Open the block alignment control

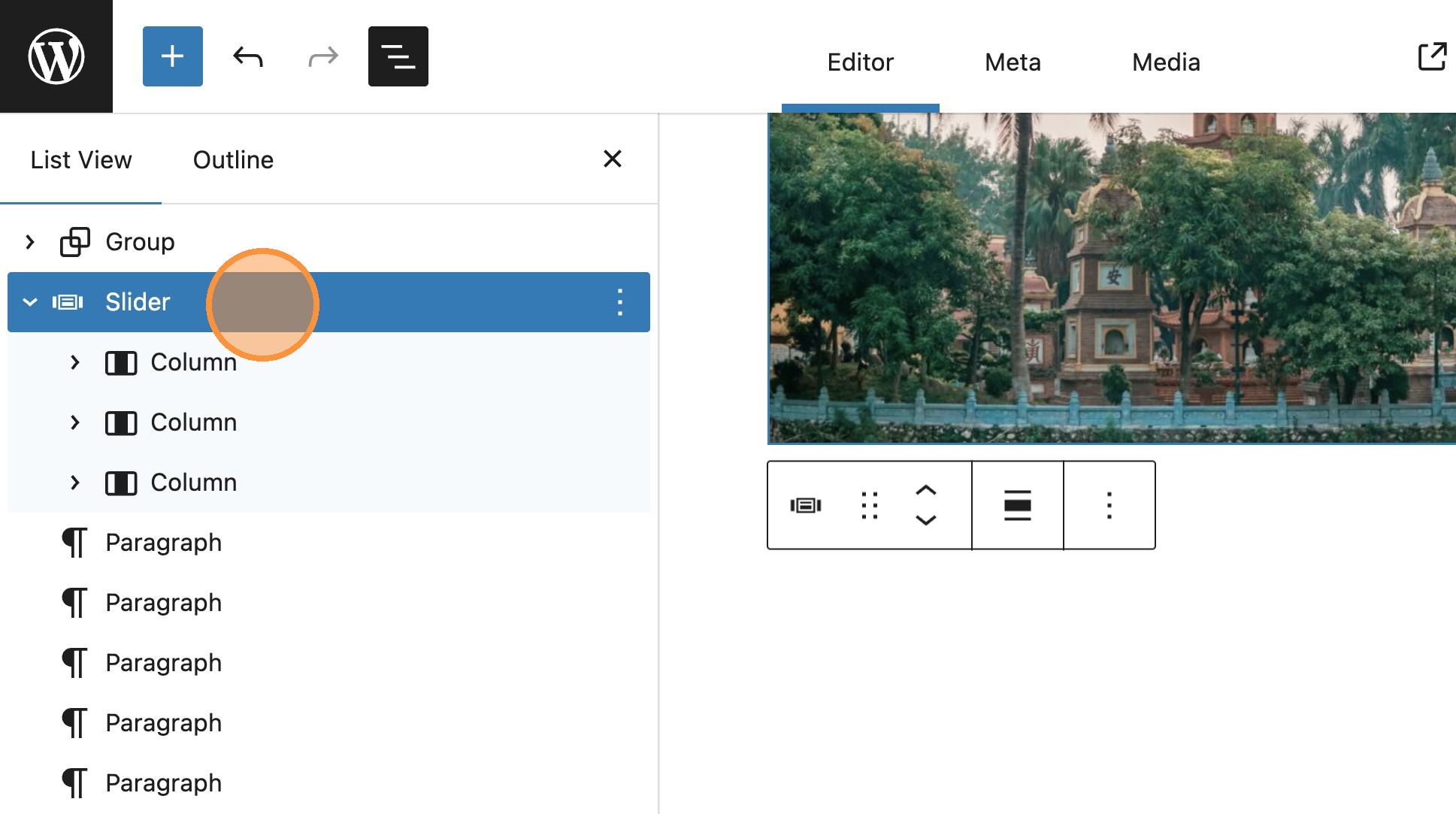(1018, 505)
